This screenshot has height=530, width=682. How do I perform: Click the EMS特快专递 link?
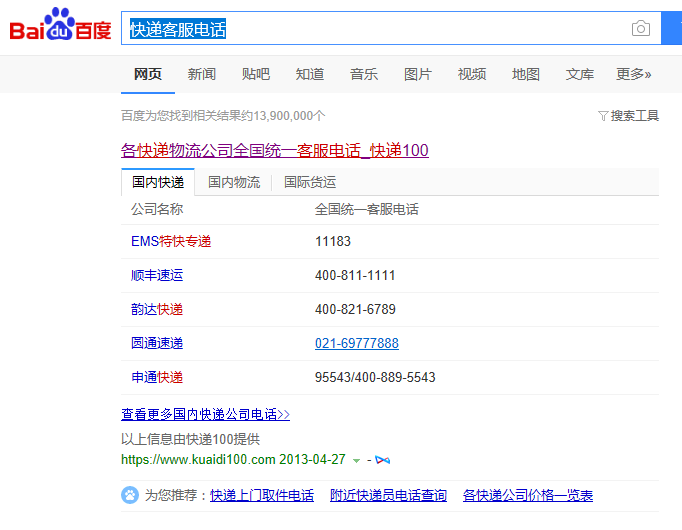pyautogui.click(x=171, y=241)
